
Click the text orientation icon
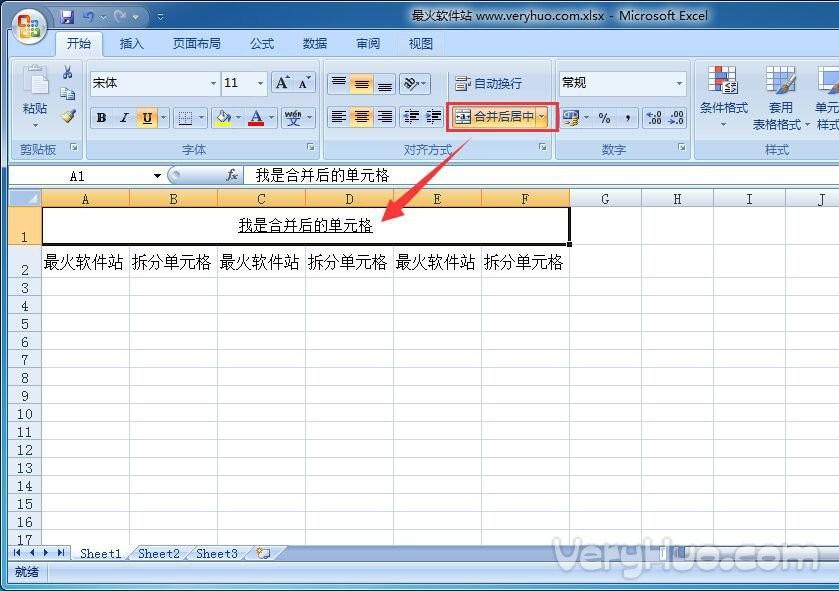[x=410, y=83]
